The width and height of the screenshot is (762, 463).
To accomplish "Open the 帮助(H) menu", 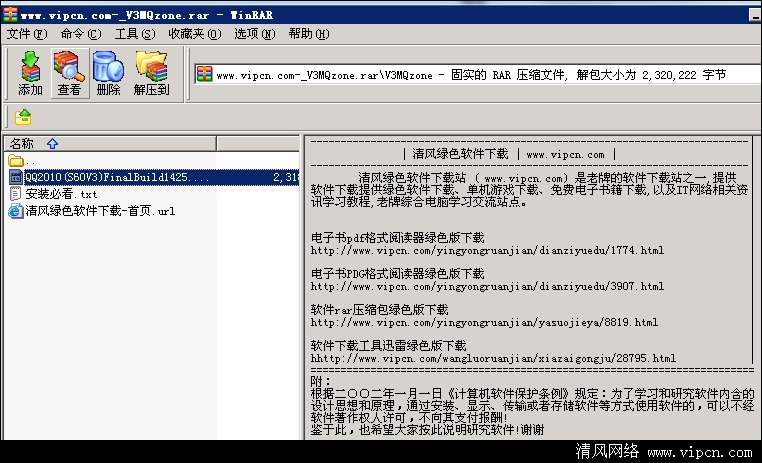I will [x=309, y=34].
